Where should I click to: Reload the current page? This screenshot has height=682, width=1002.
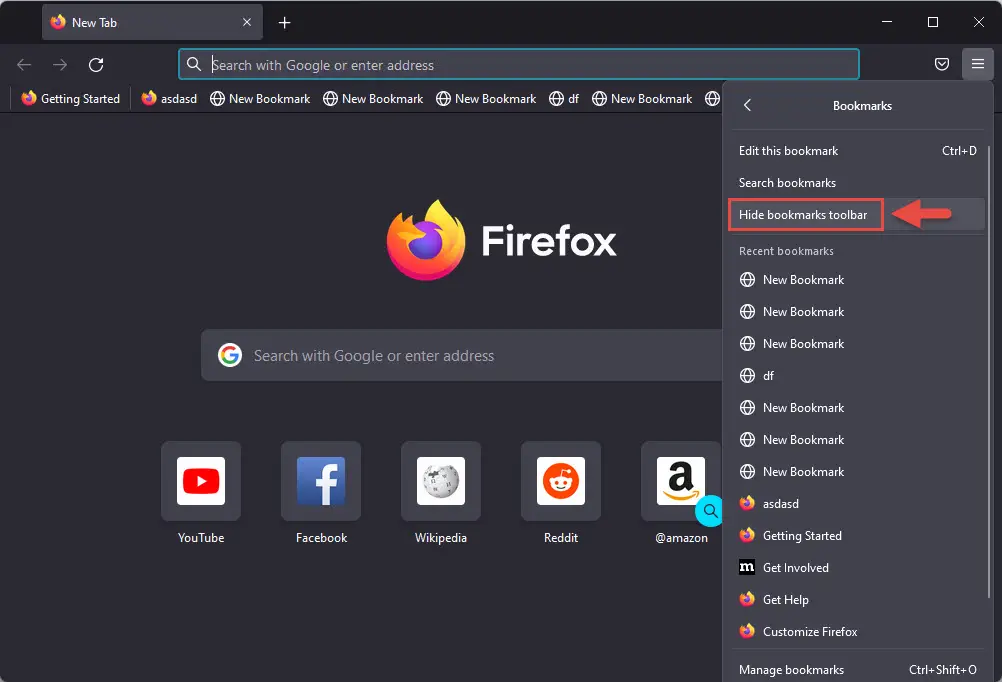click(x=96, y=65)
